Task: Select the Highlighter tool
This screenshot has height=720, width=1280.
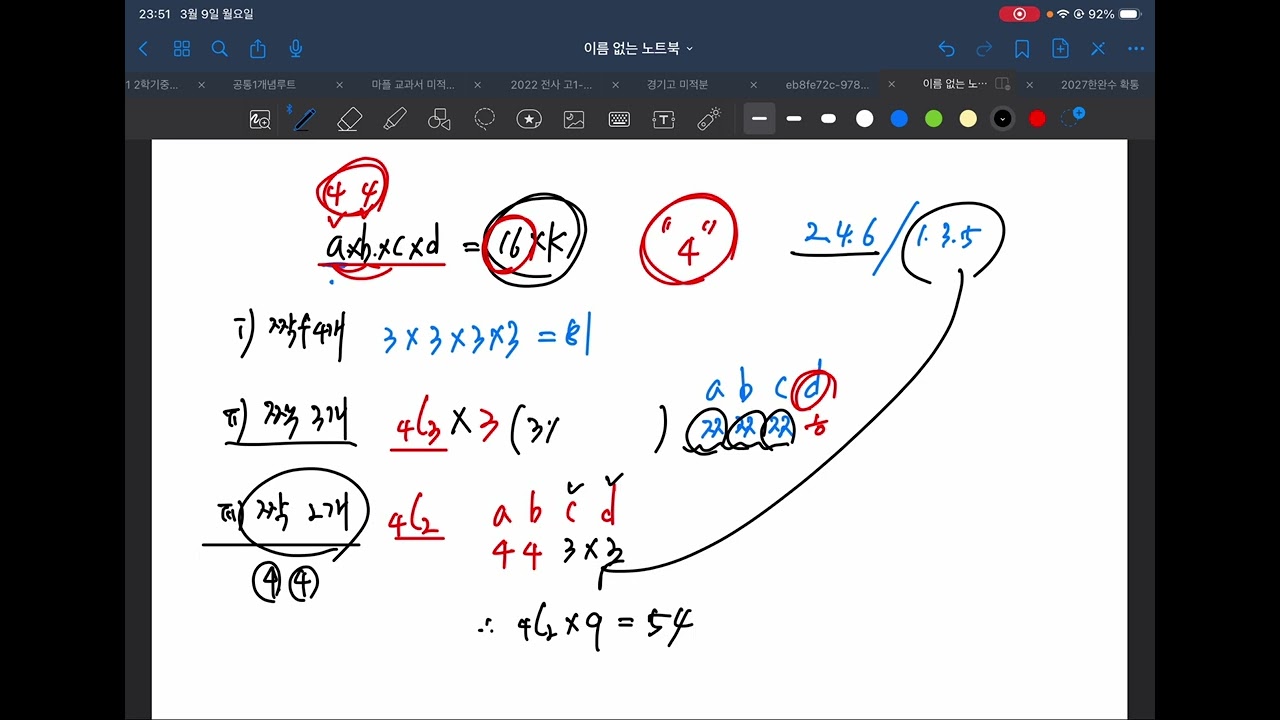Action: [394, 120]
